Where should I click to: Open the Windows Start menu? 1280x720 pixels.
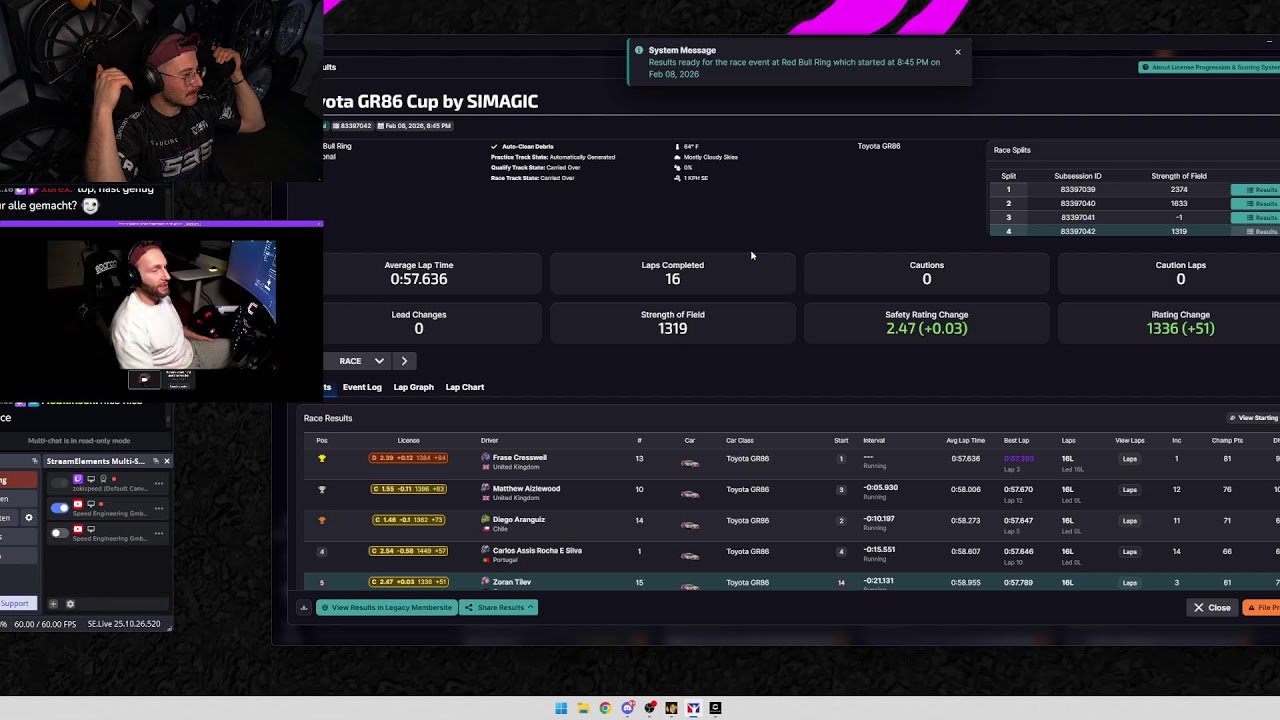pyautogui.click(x=561, y=708)
